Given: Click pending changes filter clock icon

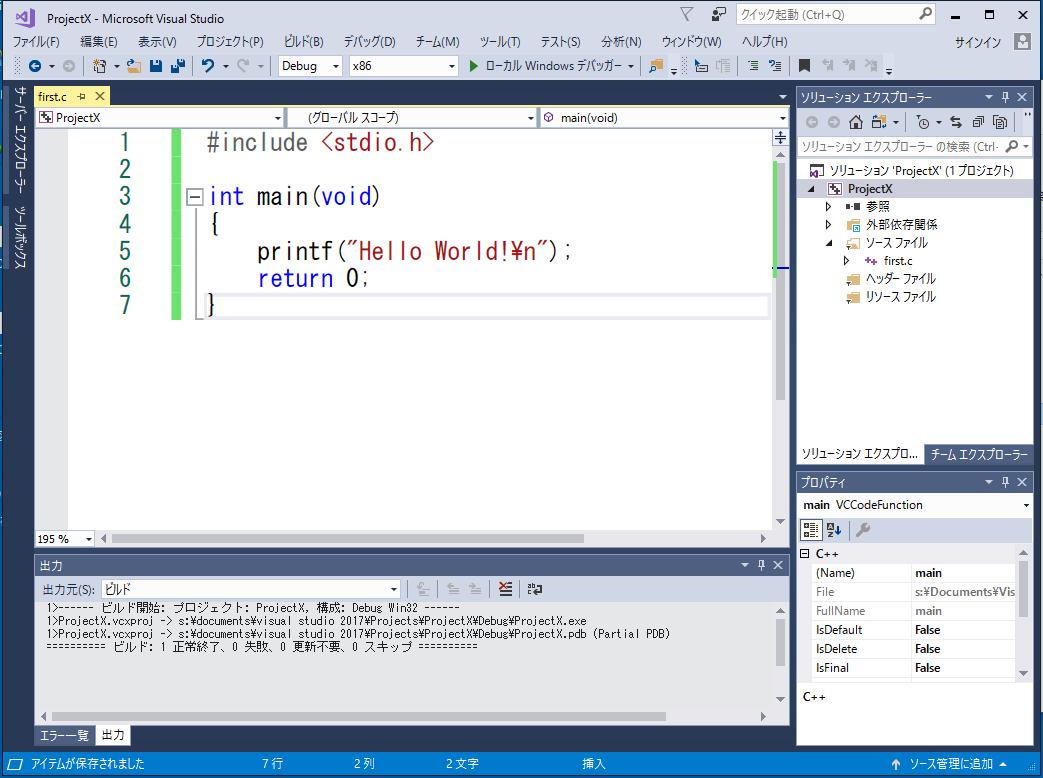Looking at the screenshot, I should click(x=923, y=122).
